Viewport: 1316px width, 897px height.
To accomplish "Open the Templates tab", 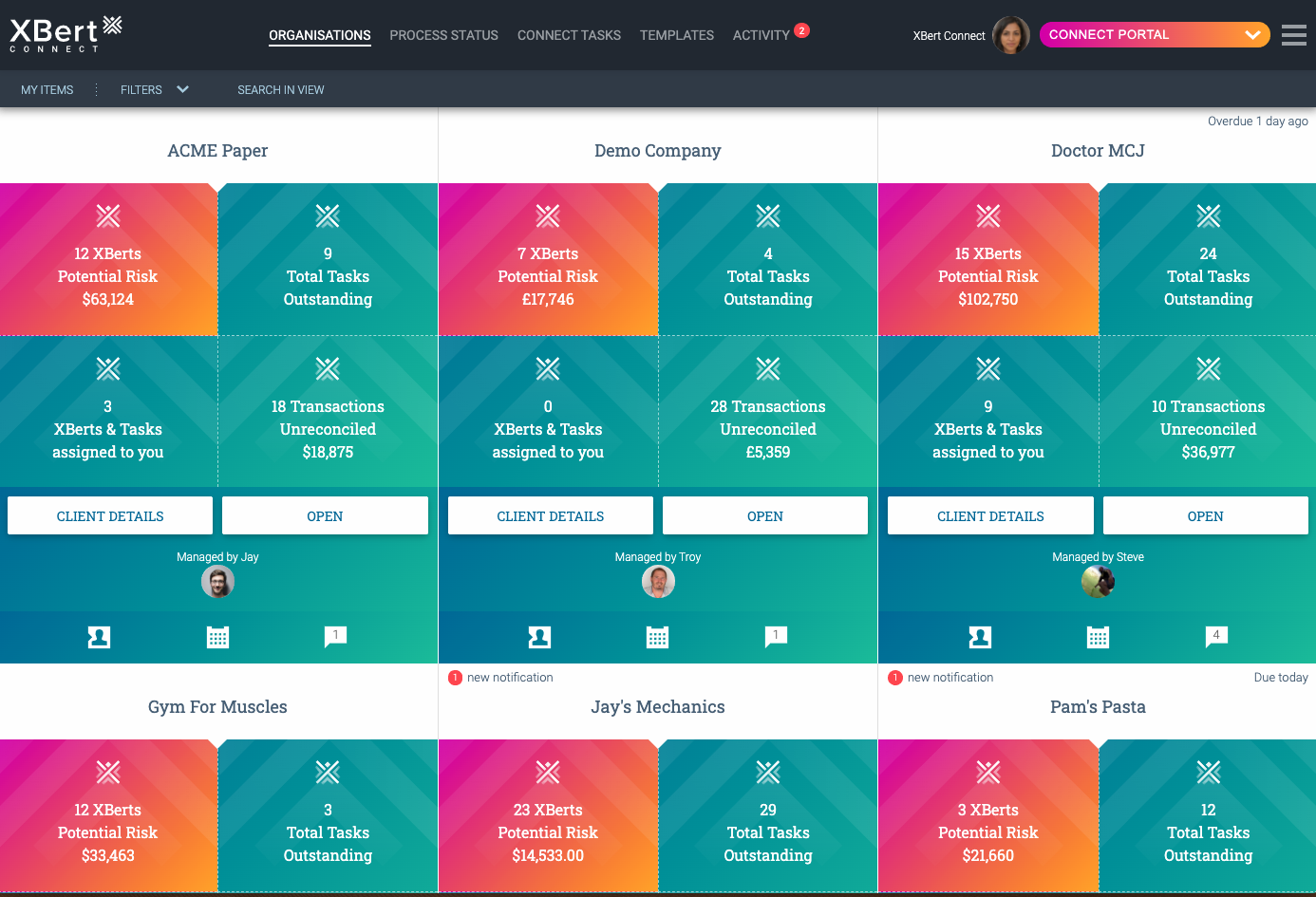I will [x=677, y=35].
